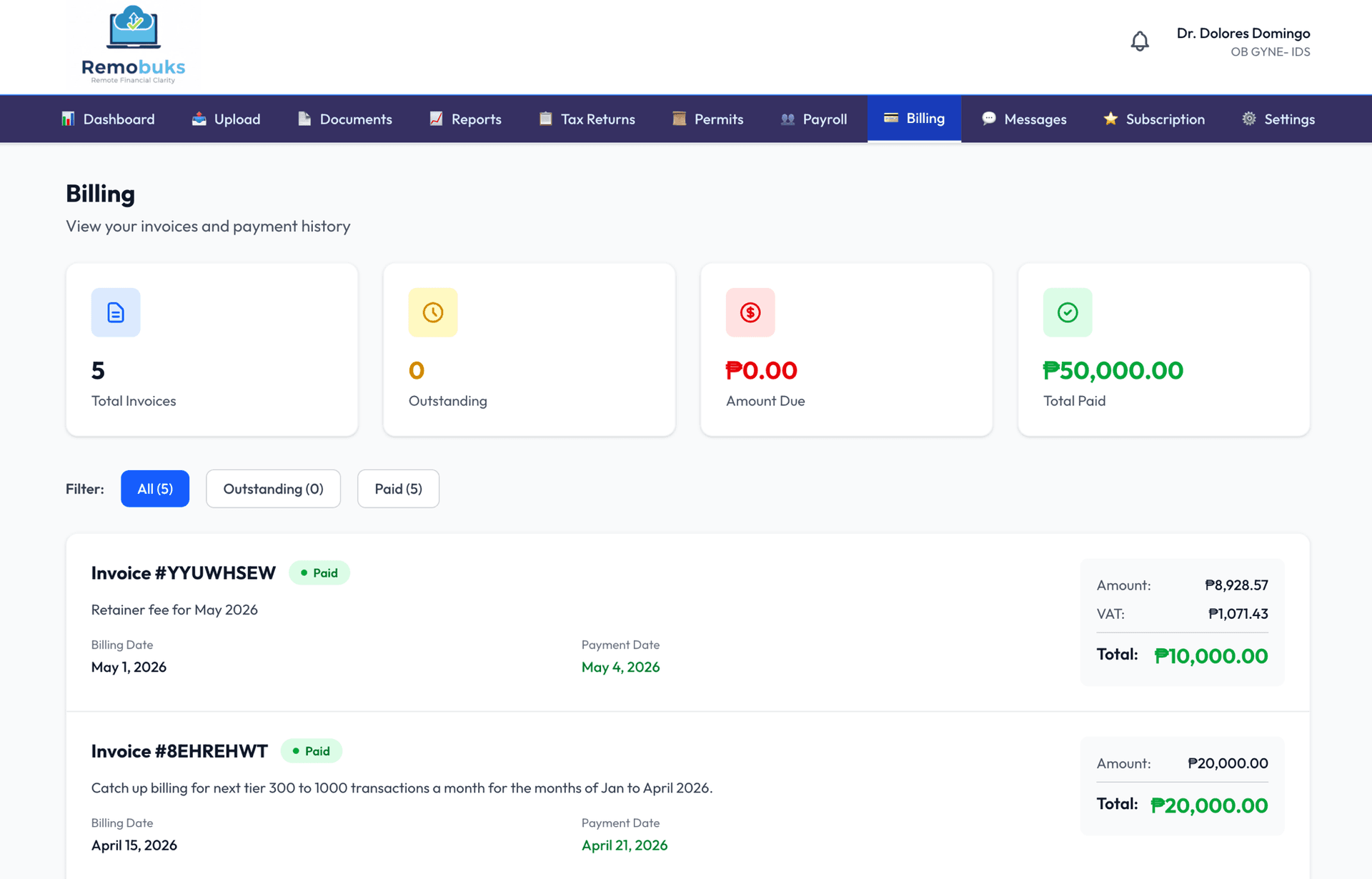Click Dr. Dolores Domingo profile name
This screenshot has height=879, width=1372.
pyautogui.click(x=1243, y=33)
